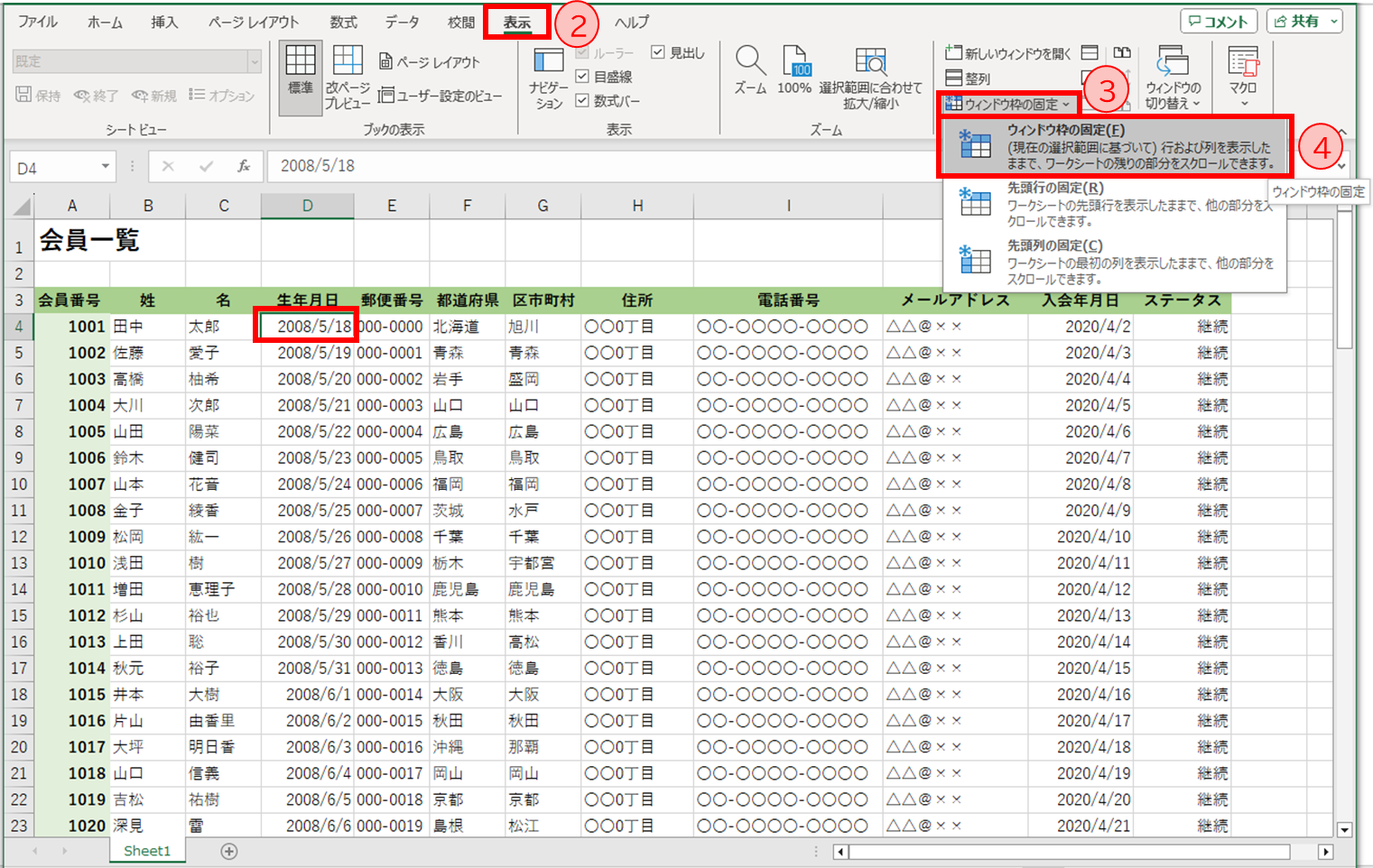Open the 既定 sheet view combo box
This screenshot has height=868, width=1373.
pos(136,61)
